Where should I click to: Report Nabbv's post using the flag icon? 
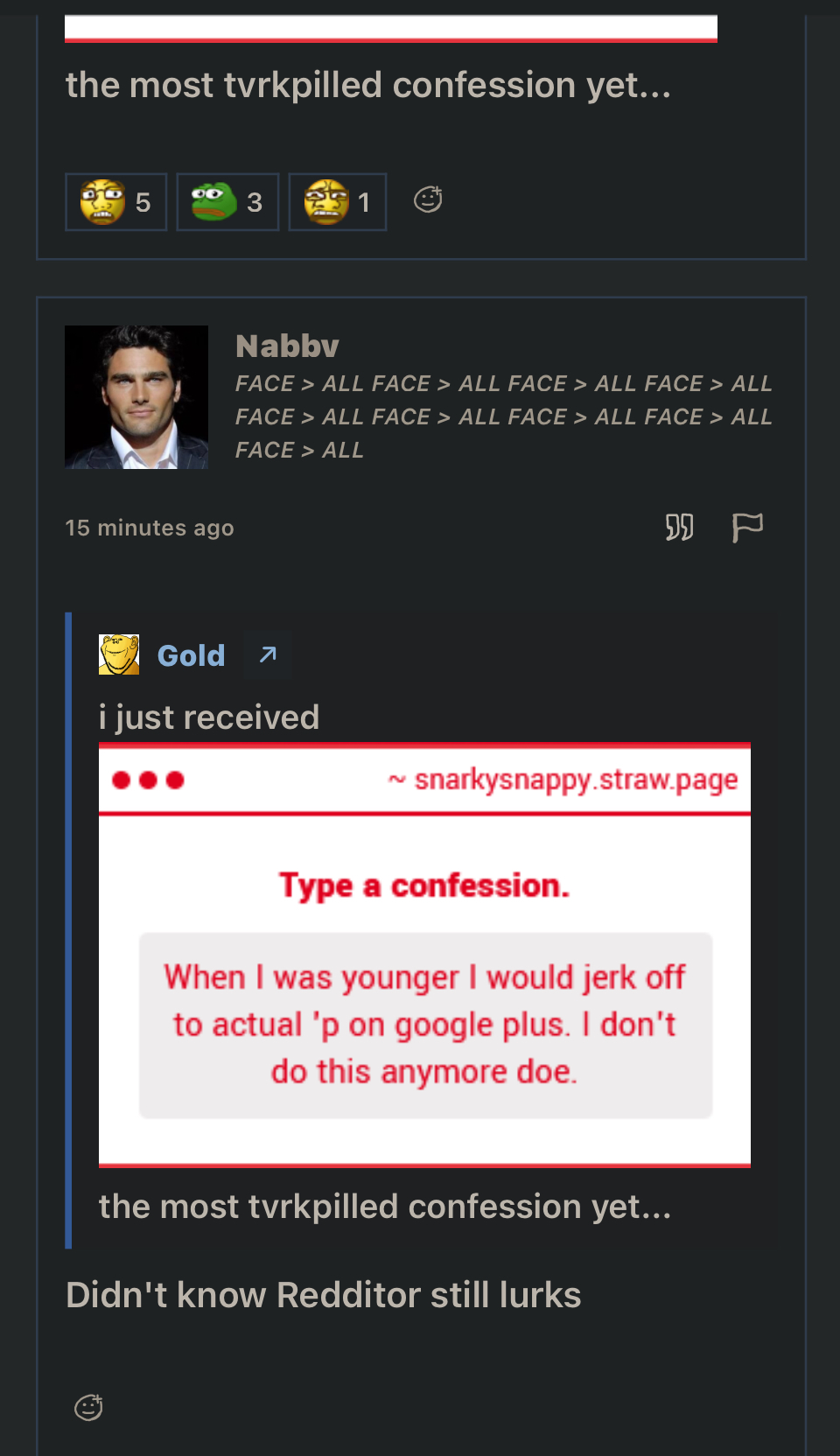[747, 528]
